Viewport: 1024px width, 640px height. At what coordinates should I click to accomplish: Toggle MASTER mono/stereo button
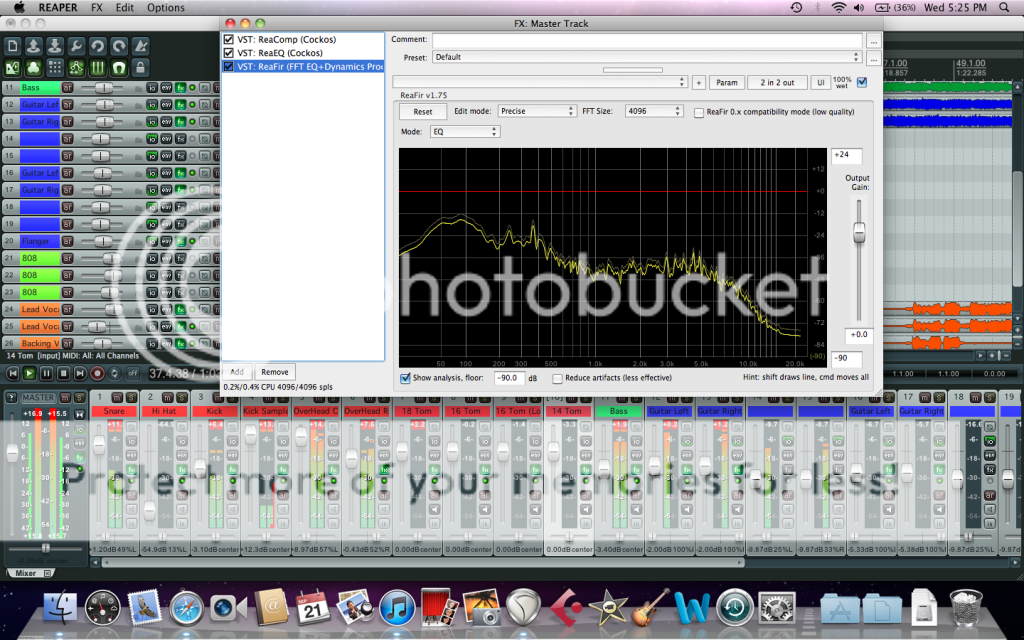click(x=80, y=414)
